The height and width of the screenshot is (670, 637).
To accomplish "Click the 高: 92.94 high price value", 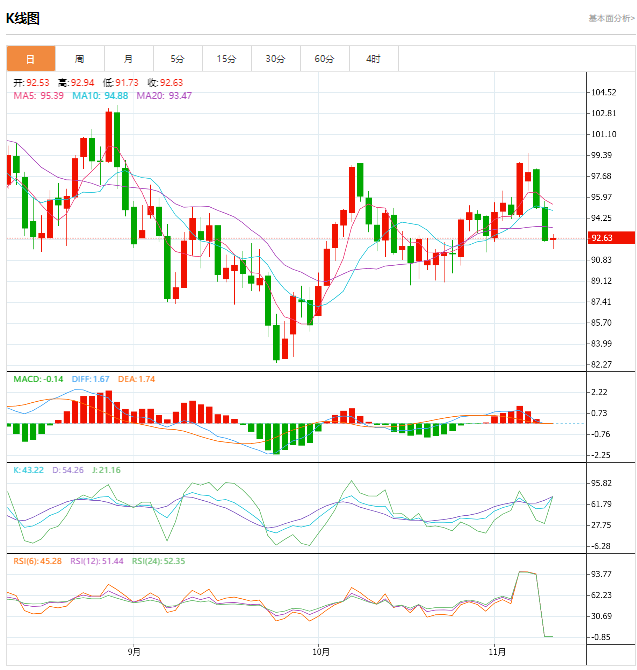I will pyautogui.click(x=76, y=82).
